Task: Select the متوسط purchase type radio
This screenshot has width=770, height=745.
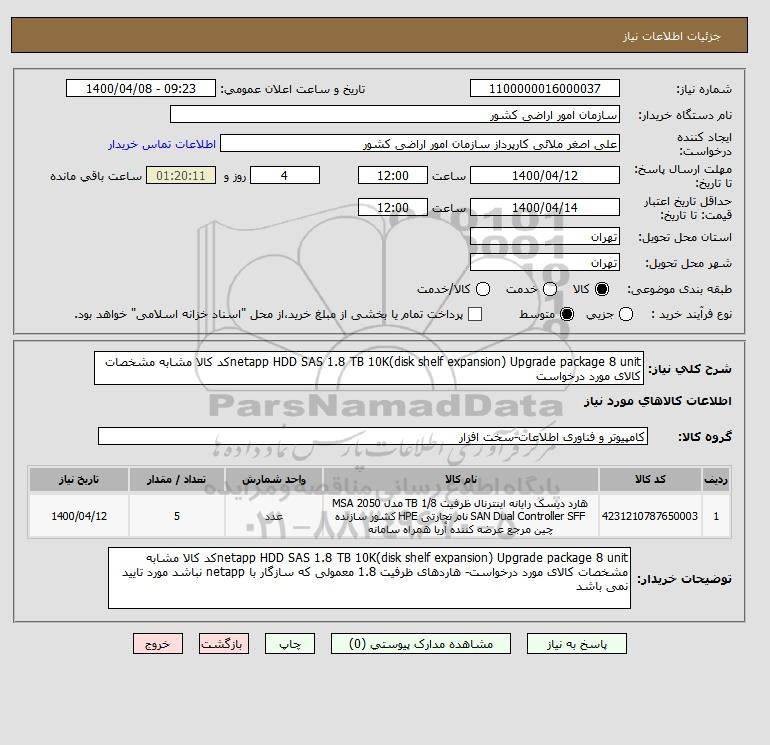Action: pos(567,314)
